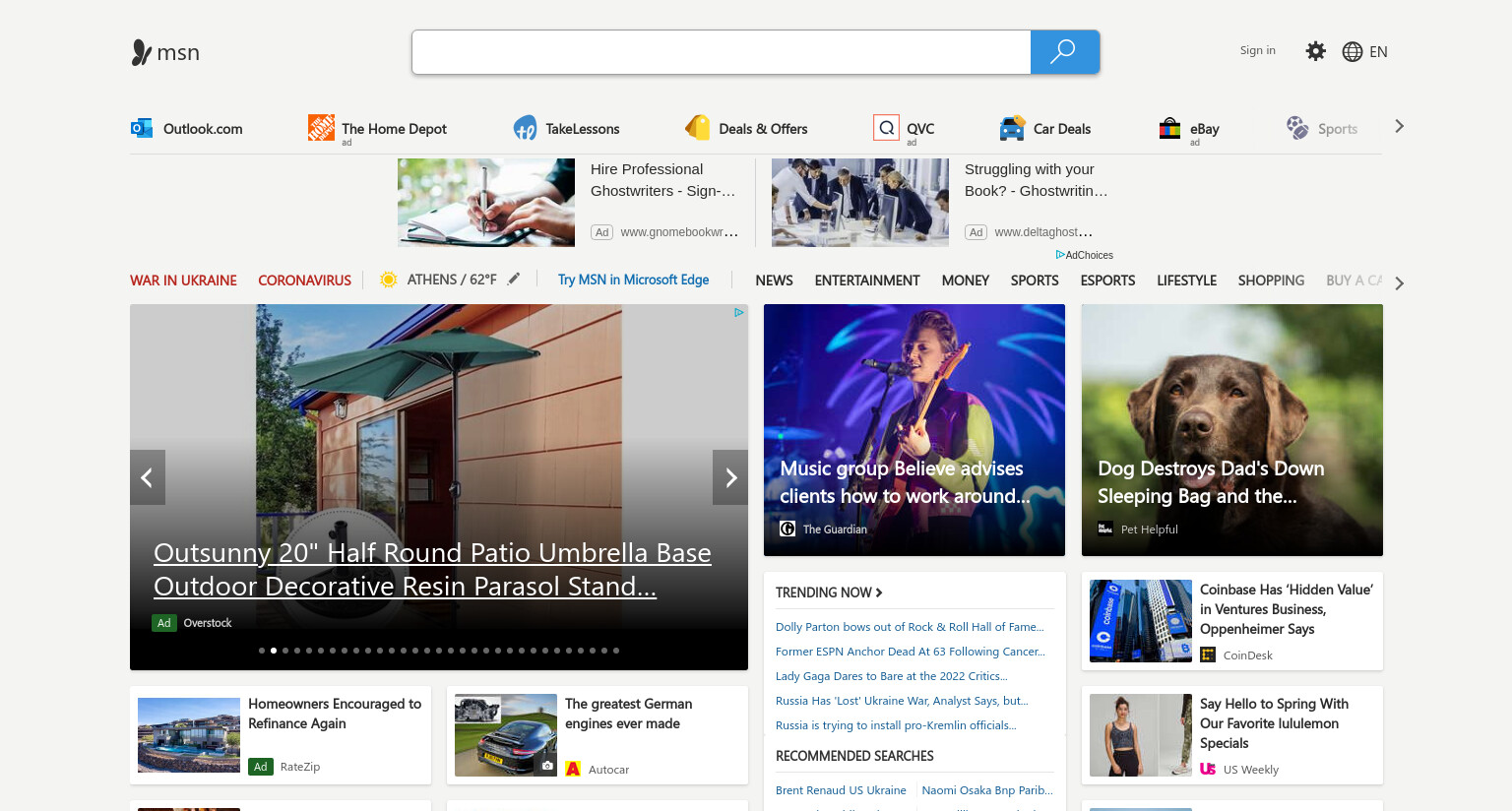1512x811 pixels.
Task: Click the MSN butterfly logo
Action: point(142,52)
